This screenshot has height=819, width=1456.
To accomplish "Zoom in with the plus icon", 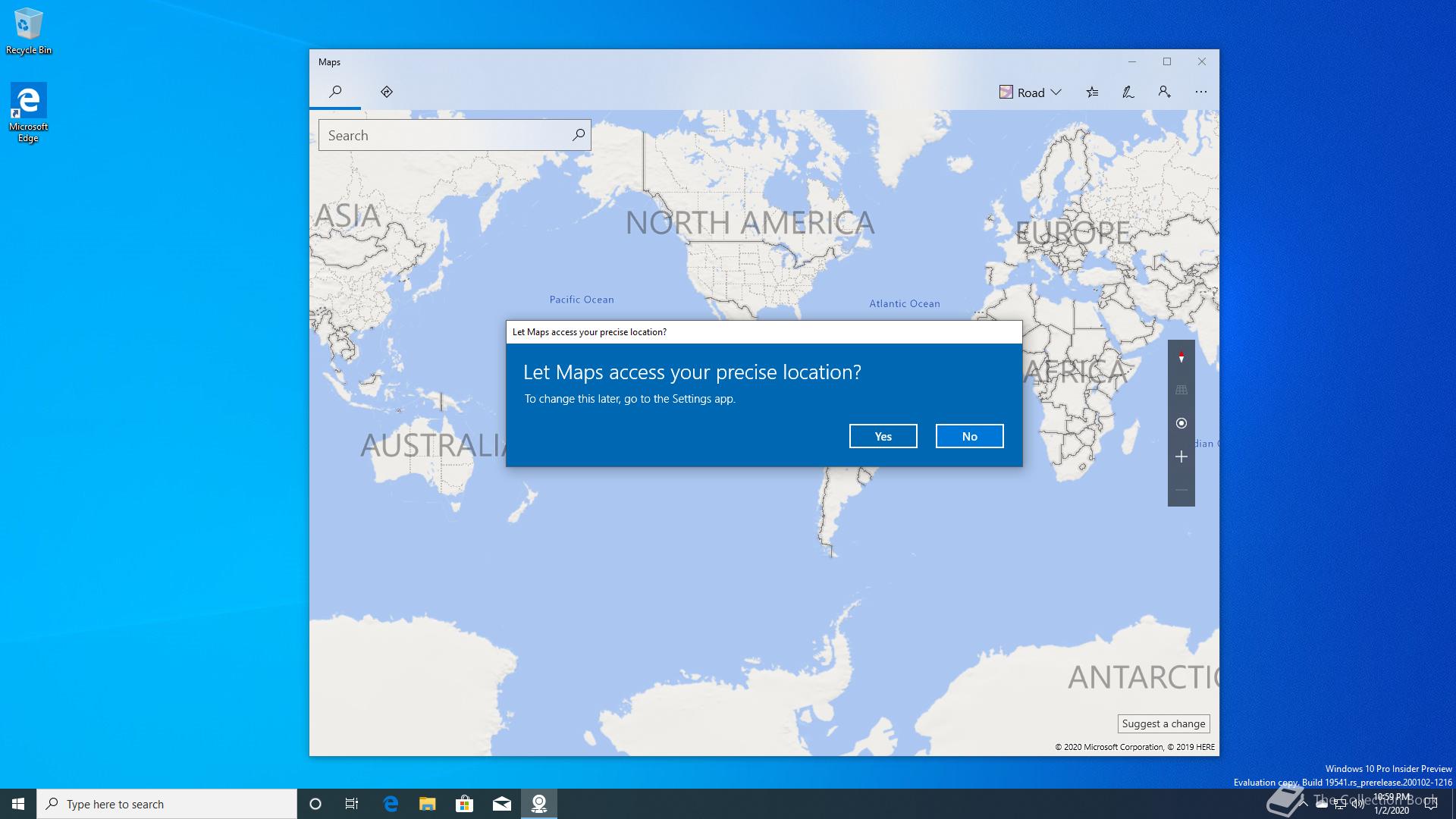I will point(1181,457).
